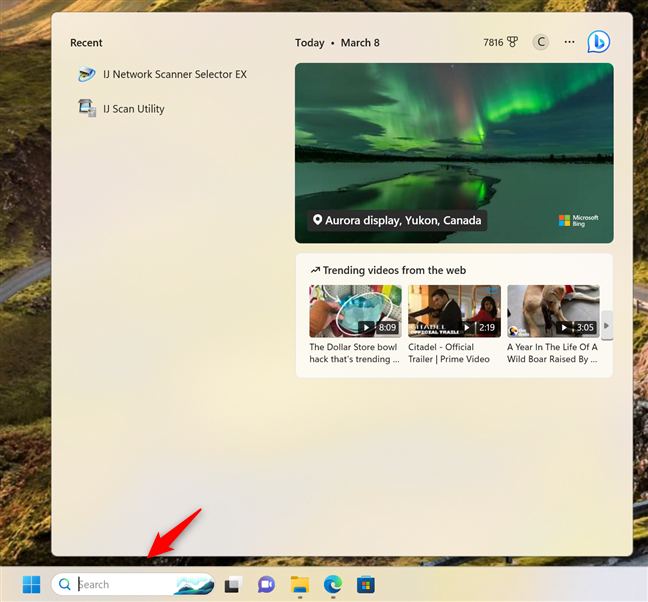The width and height of the screenshot is (648, 602).
Task: Click IJ Network Scanner Selector EX icon
Action: (x=86, y=74)
